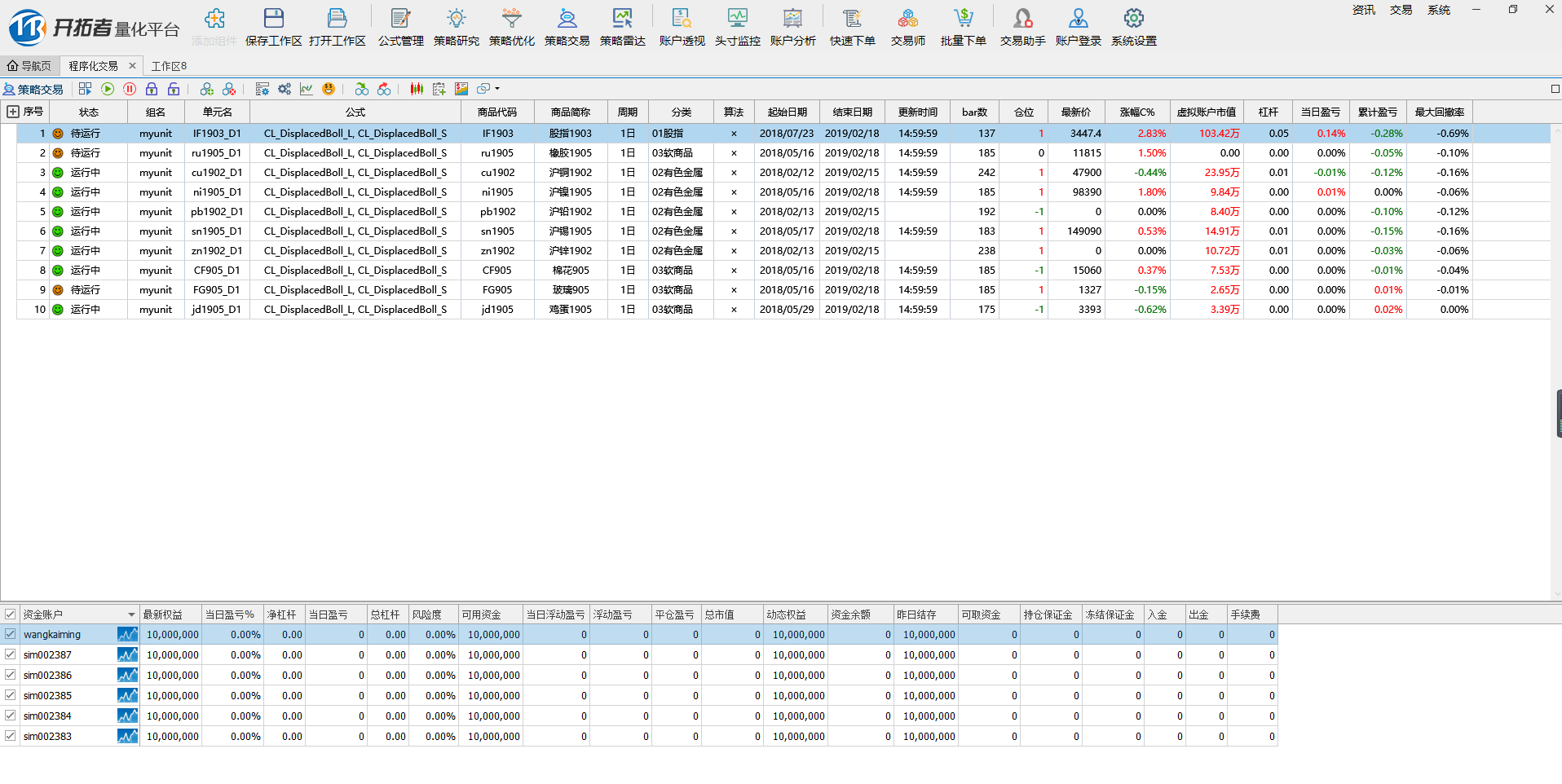Sort by the 最大回撤率 column header
Image resolution: width=1562 pixels, height=784 pixels.
pos(1440,112)
